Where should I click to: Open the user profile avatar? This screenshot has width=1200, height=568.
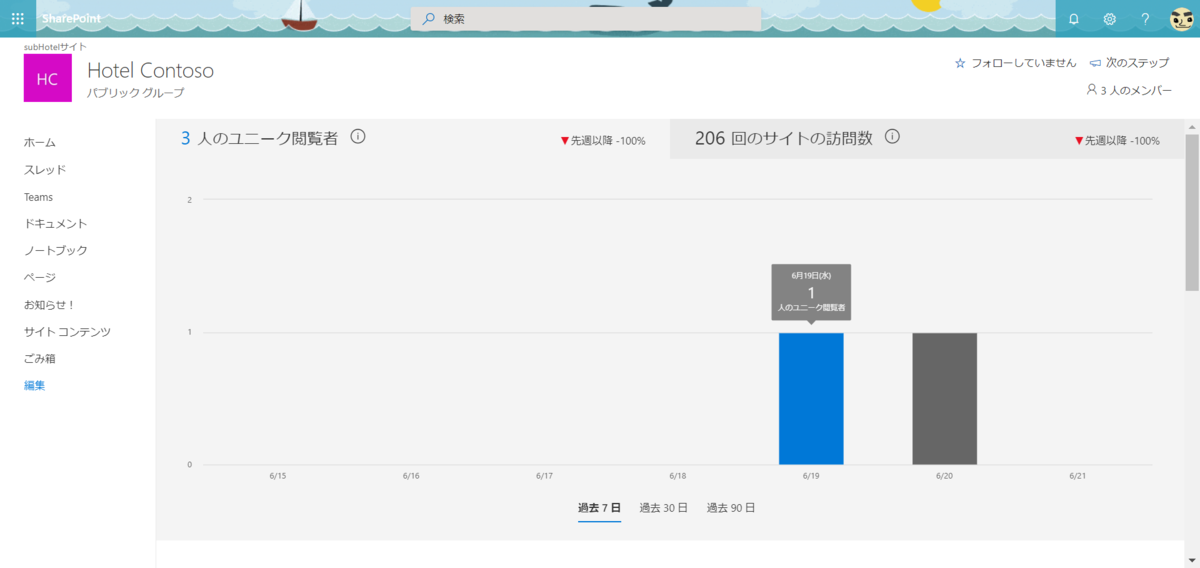point(1182,19)
